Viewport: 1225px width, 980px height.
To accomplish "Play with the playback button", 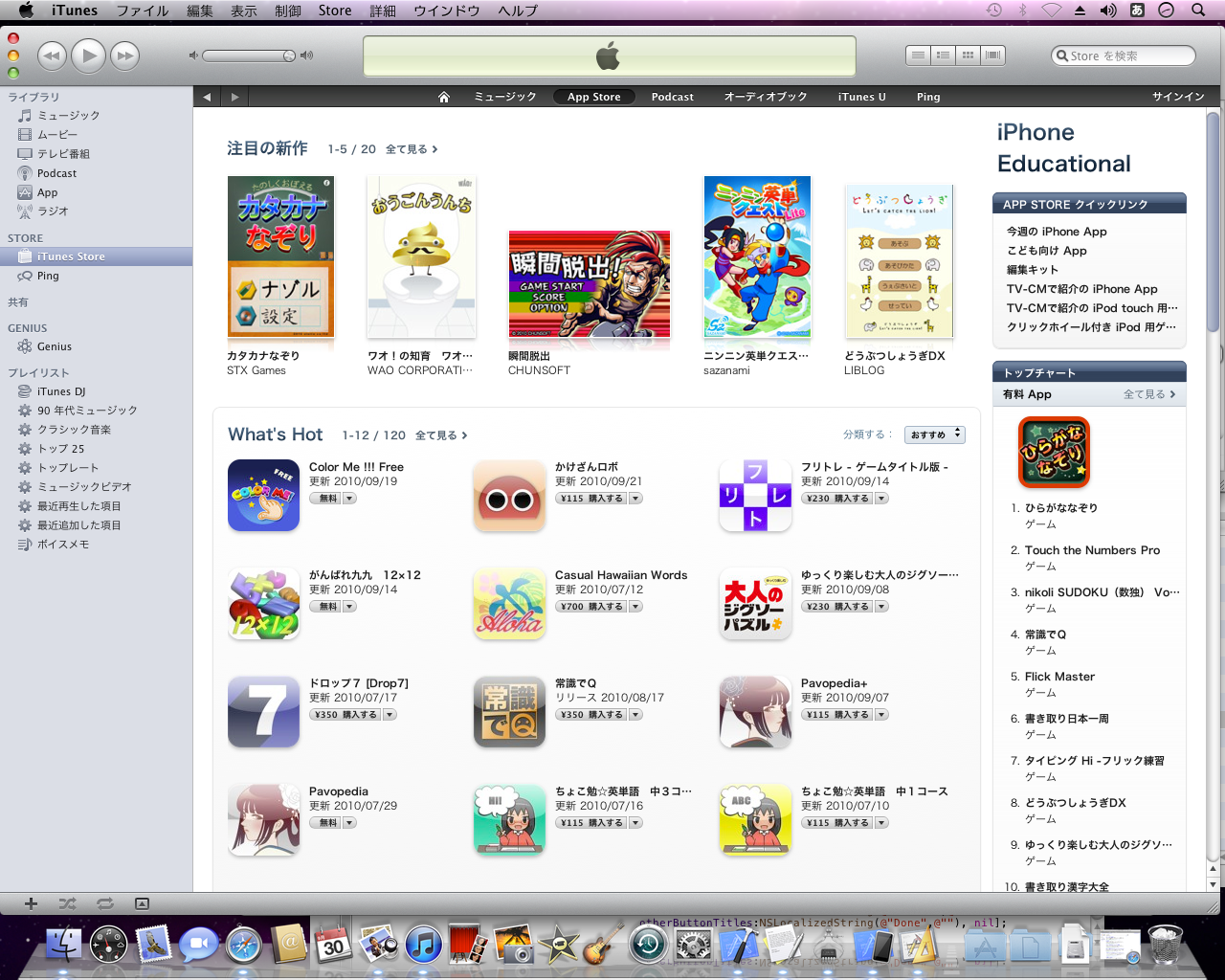I will (x=89, y=56).
